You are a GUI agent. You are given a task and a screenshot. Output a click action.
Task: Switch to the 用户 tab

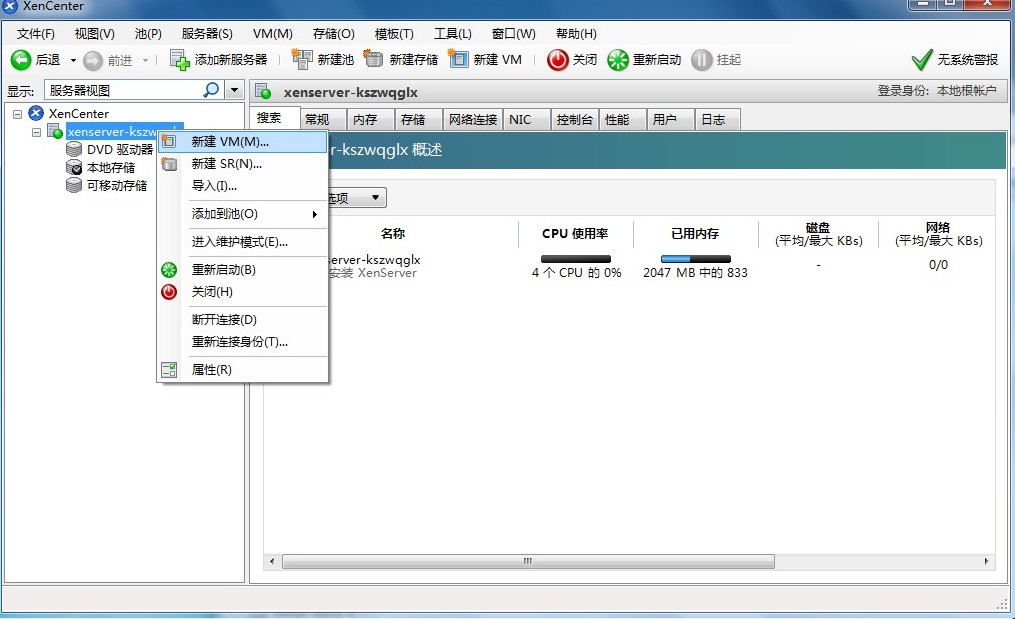pos(671,119)
